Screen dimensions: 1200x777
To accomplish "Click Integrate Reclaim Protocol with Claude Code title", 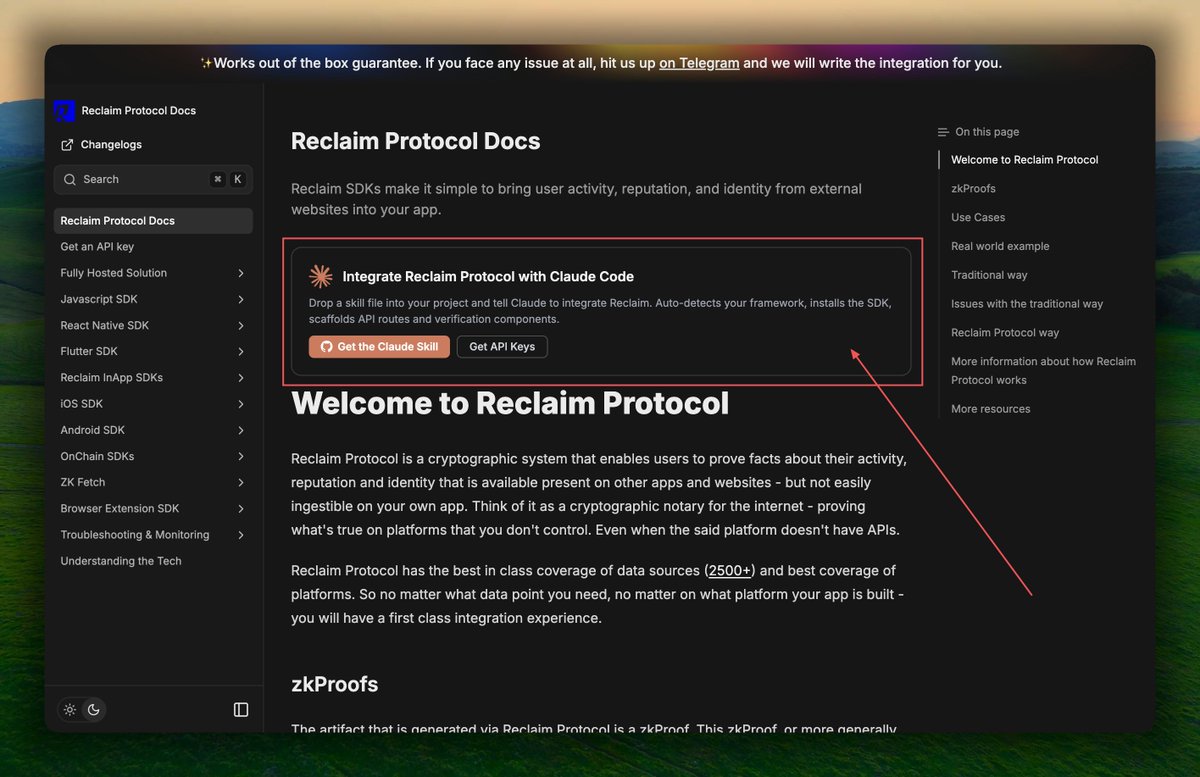I will (x=488, y=277).
